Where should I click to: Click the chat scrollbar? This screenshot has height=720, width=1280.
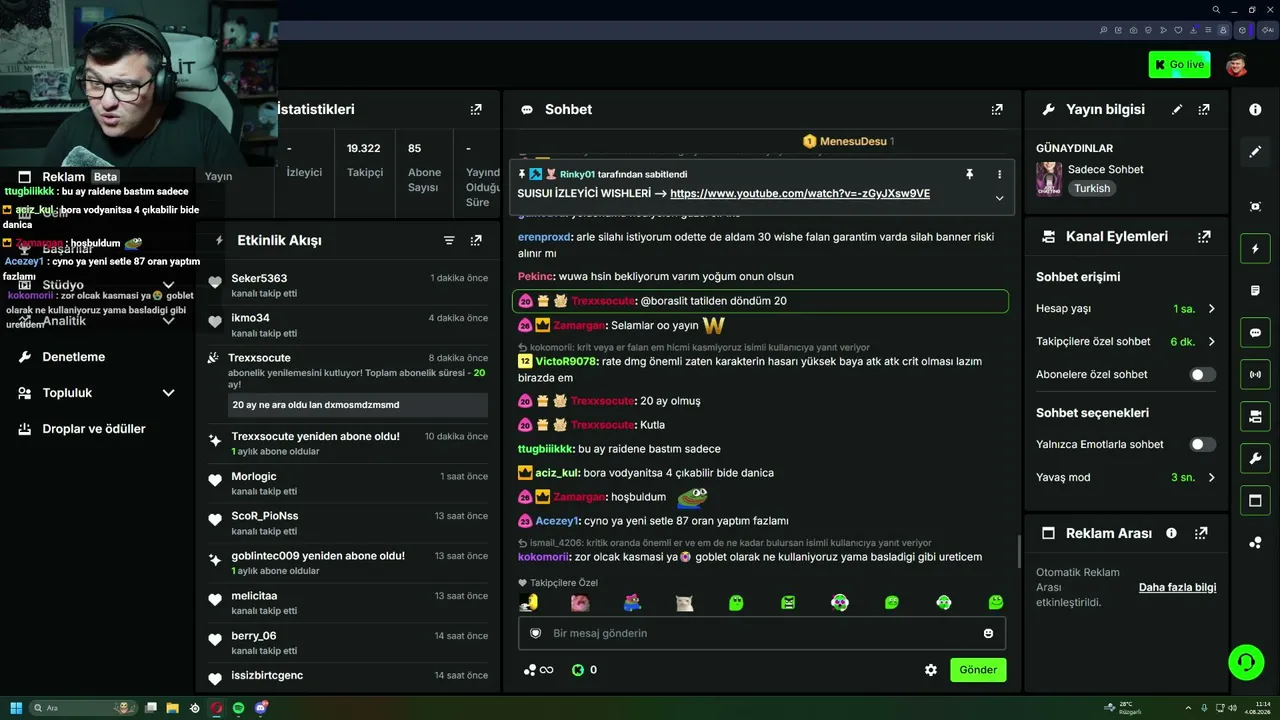tap(1017, 550)
